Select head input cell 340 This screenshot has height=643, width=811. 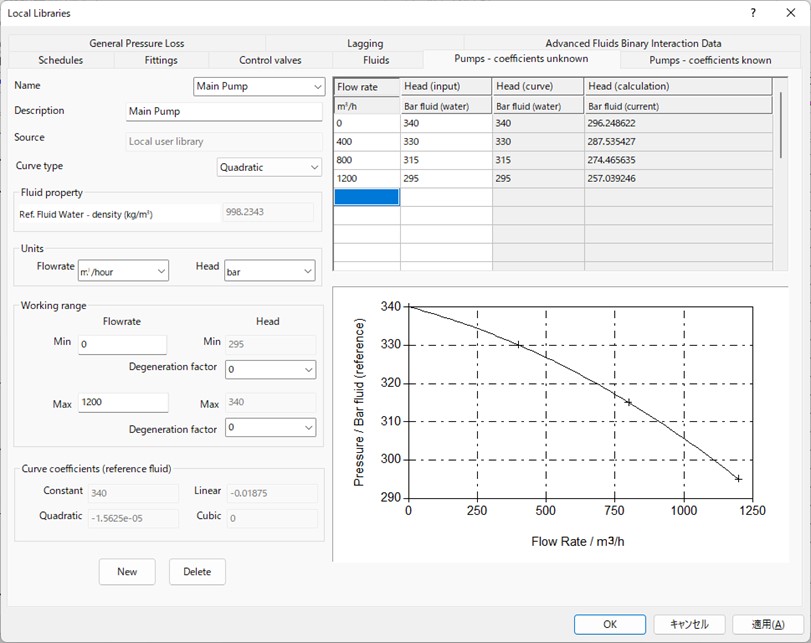pyautogui.click(x=446, y=123)
